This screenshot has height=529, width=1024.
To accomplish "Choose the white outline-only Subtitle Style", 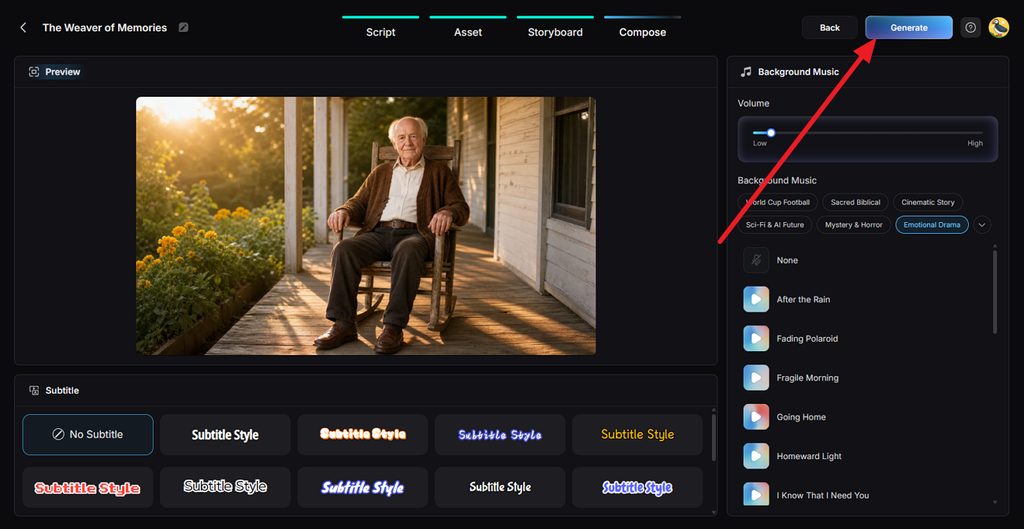I will pyautogui.click(x=225, y=487).
